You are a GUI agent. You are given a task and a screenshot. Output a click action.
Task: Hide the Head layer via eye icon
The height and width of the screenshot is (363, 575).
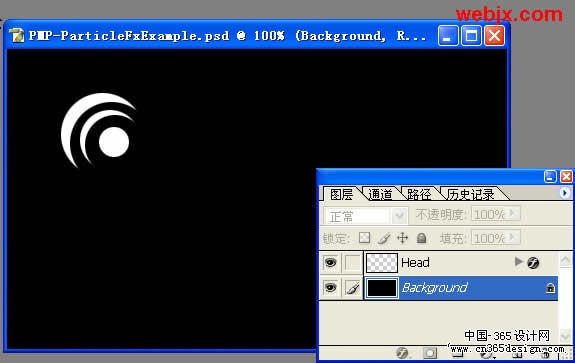pyautogui.click(x=330, y=263)
